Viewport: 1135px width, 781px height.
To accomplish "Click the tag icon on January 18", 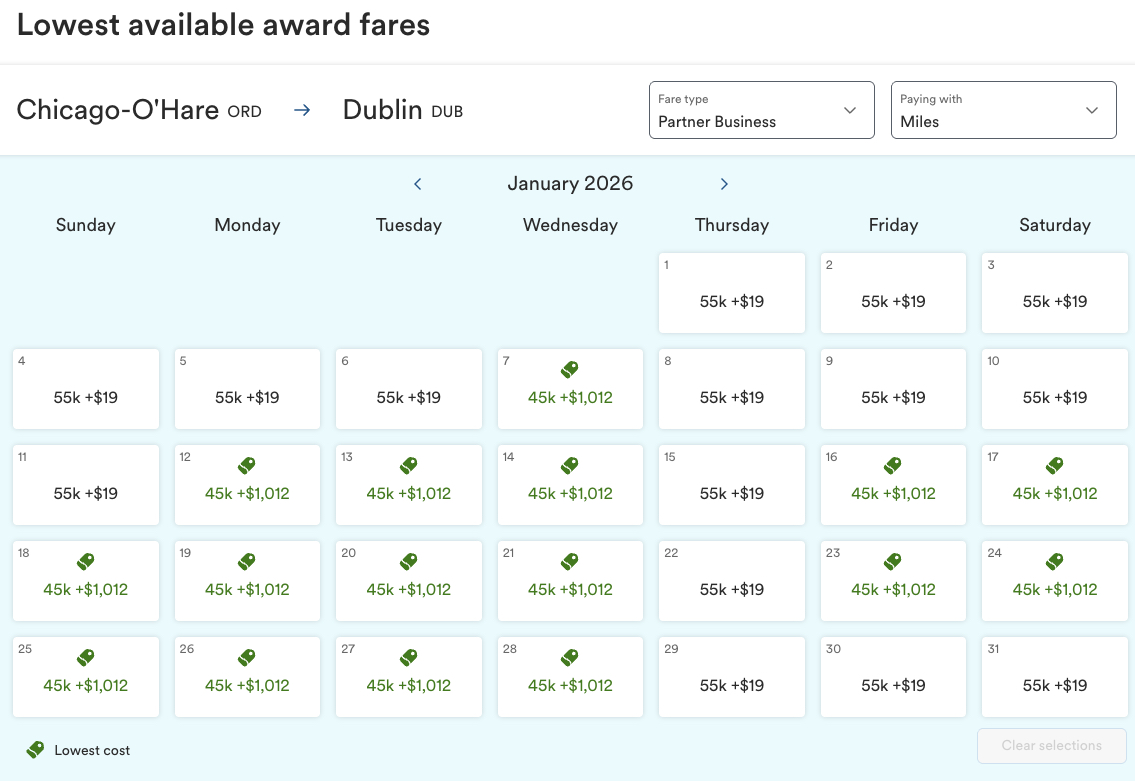I will tap(85, 561).
